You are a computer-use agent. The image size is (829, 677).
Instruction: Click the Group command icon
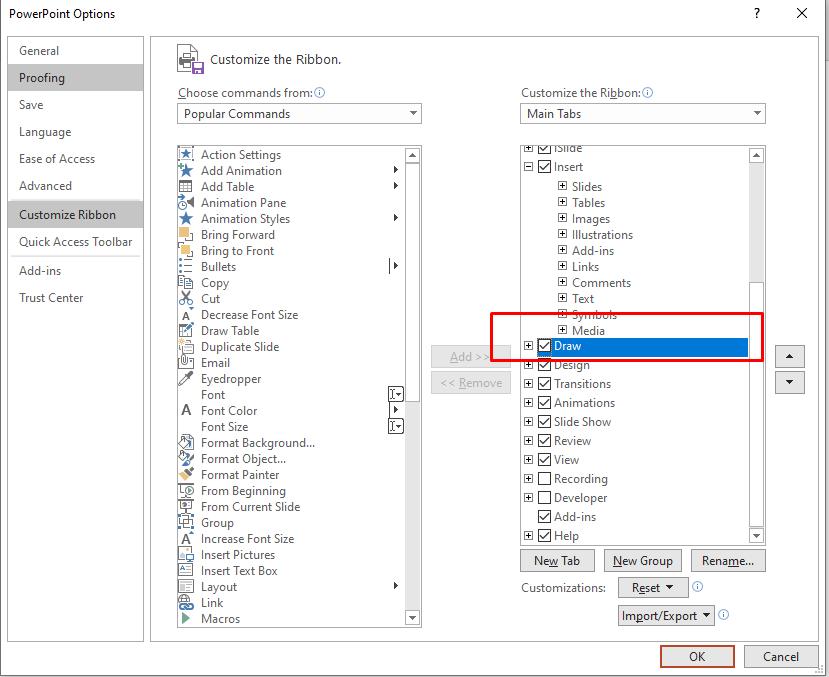point(186,522)
